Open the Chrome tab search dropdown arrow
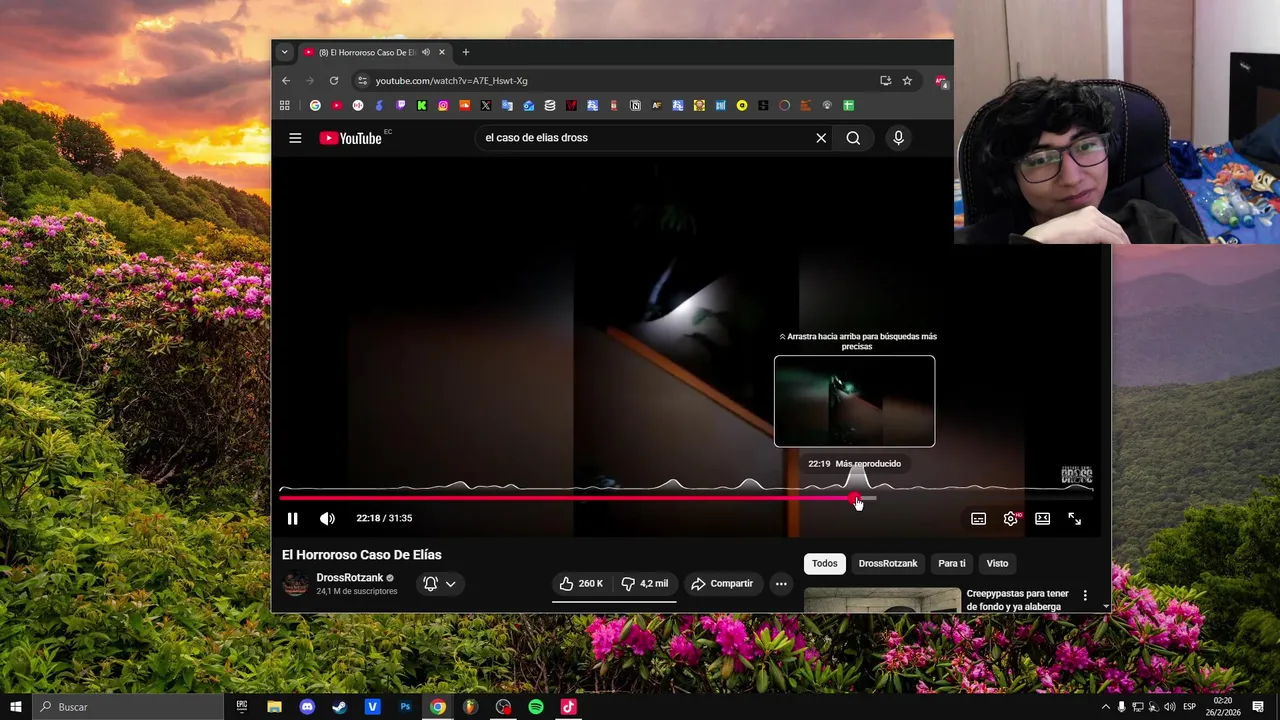 tap(284, 52)
